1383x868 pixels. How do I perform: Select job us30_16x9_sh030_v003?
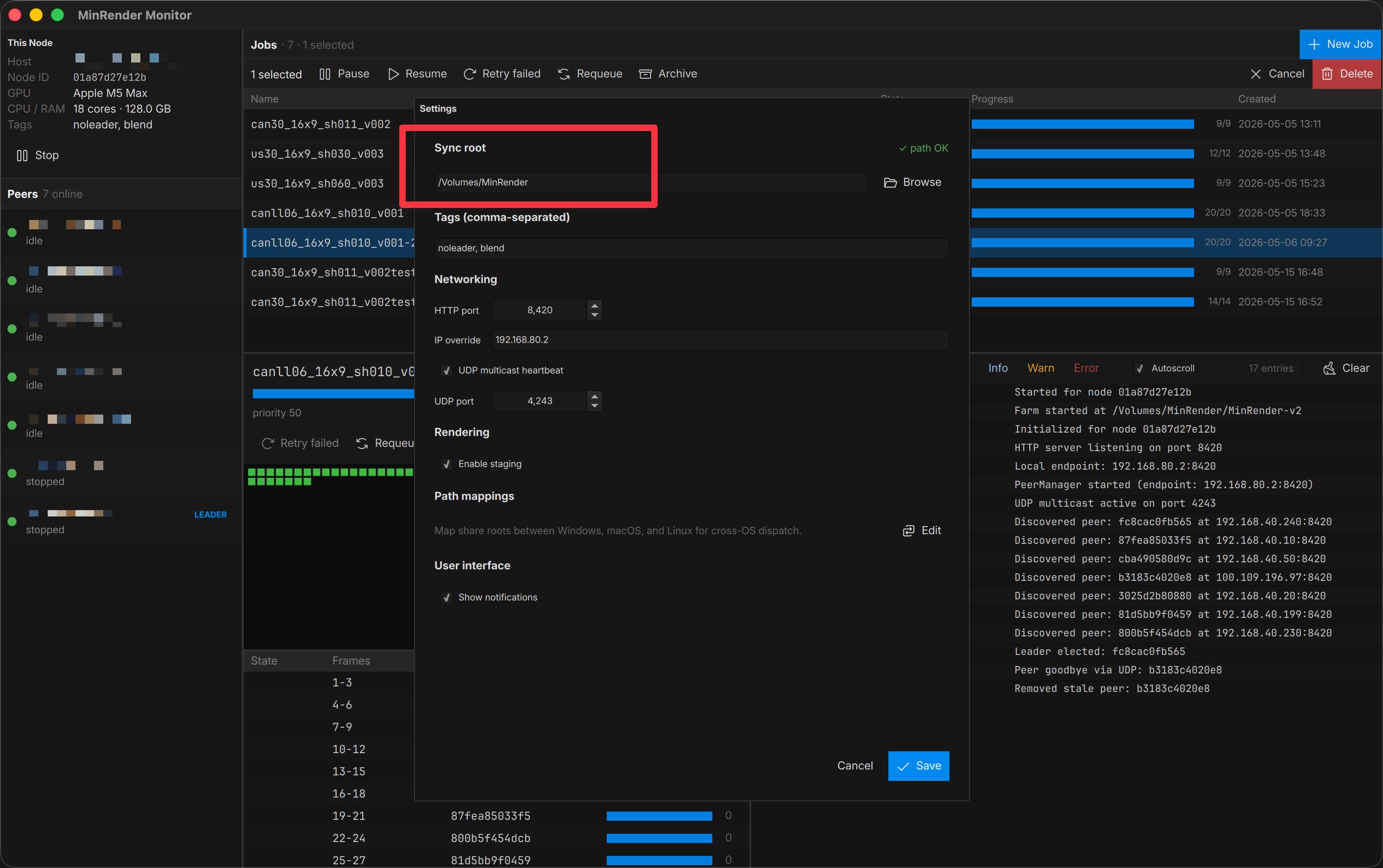[317, 154]
